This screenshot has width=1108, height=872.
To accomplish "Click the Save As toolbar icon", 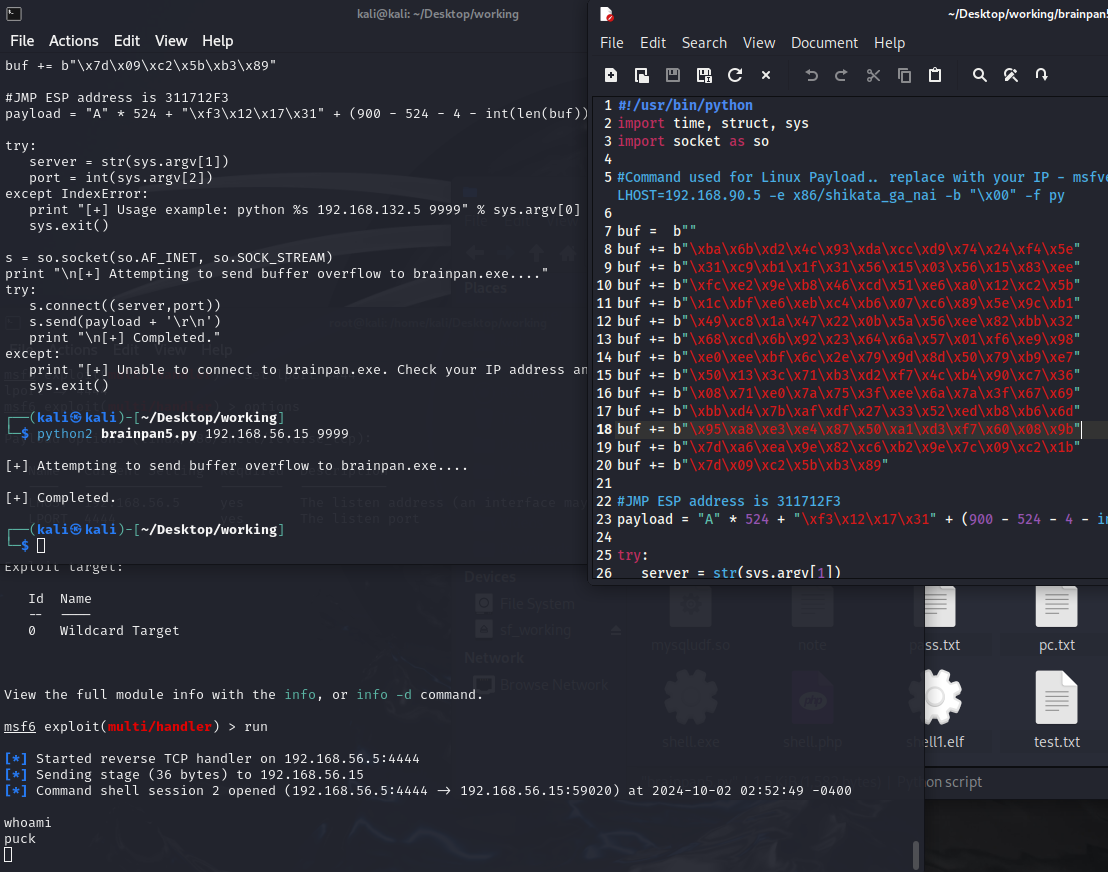I will pyautogui.click(x=704, y=75).
